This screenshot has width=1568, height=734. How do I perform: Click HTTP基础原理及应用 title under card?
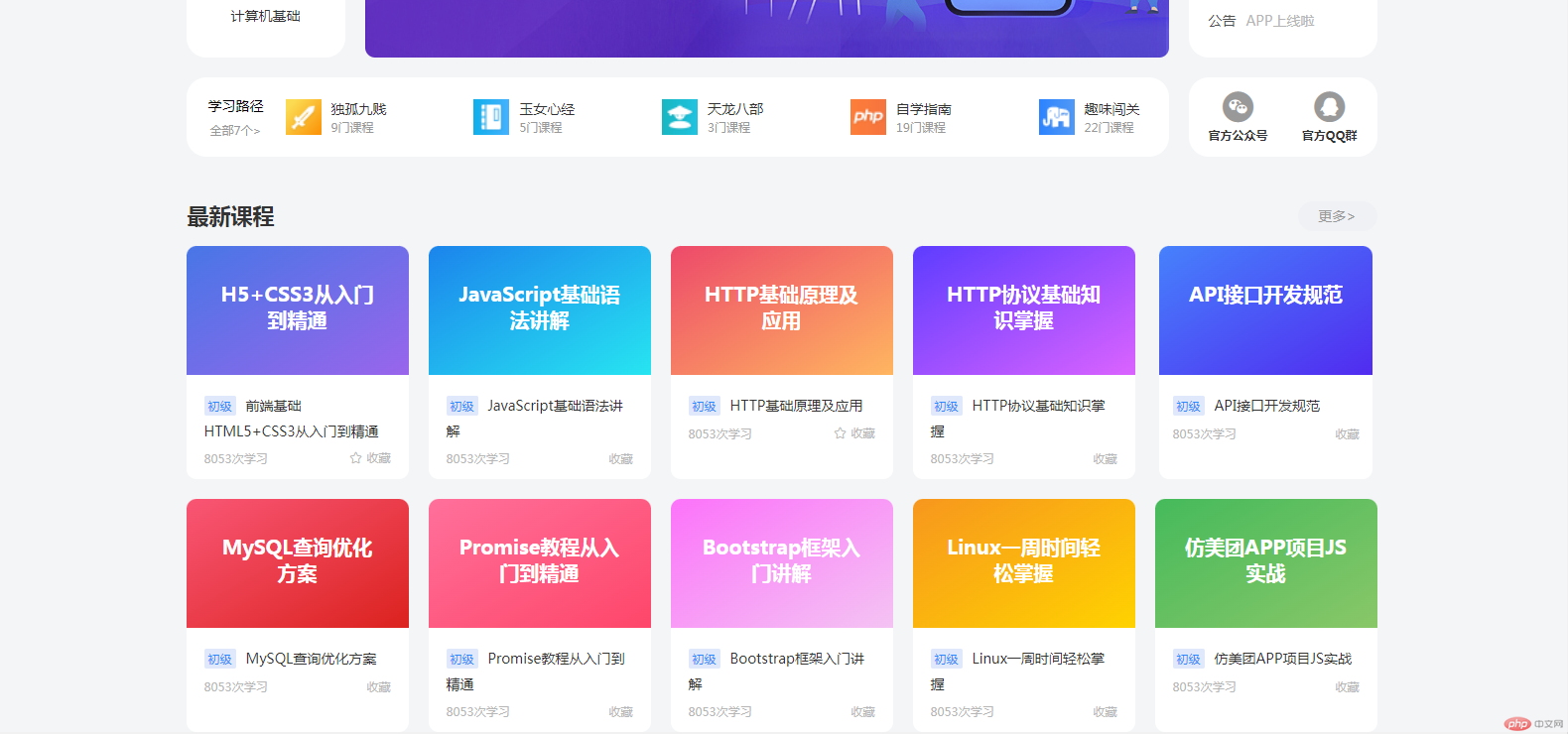point(796,406)
